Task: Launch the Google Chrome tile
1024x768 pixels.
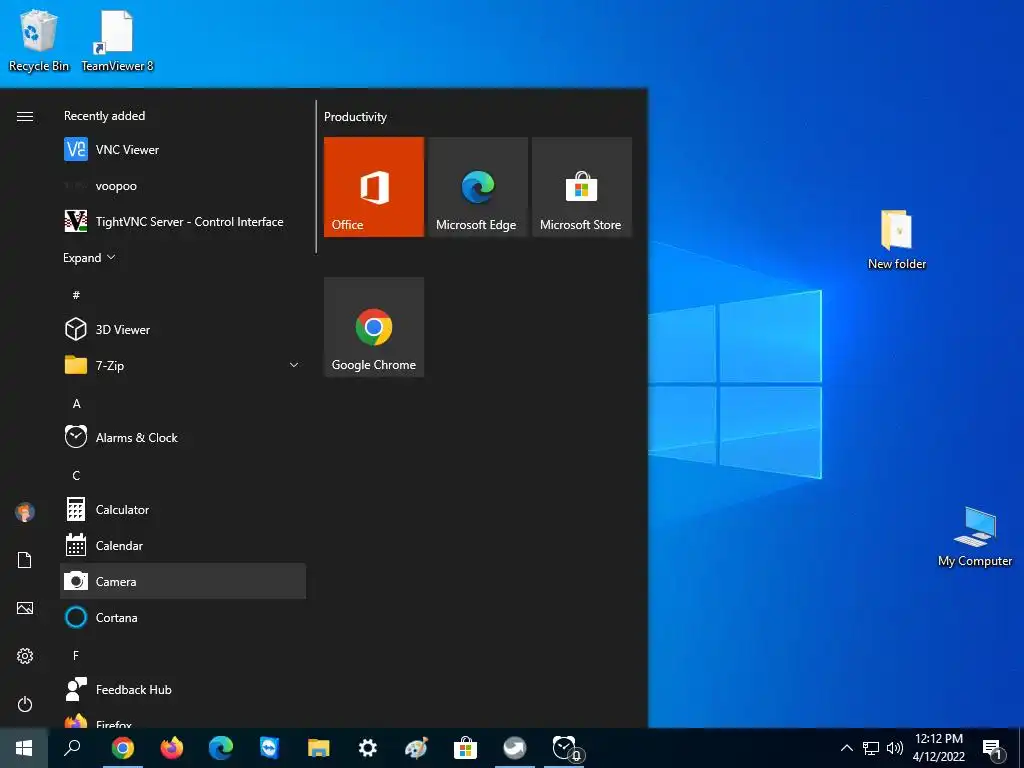Action: click(x=374, y=327)
